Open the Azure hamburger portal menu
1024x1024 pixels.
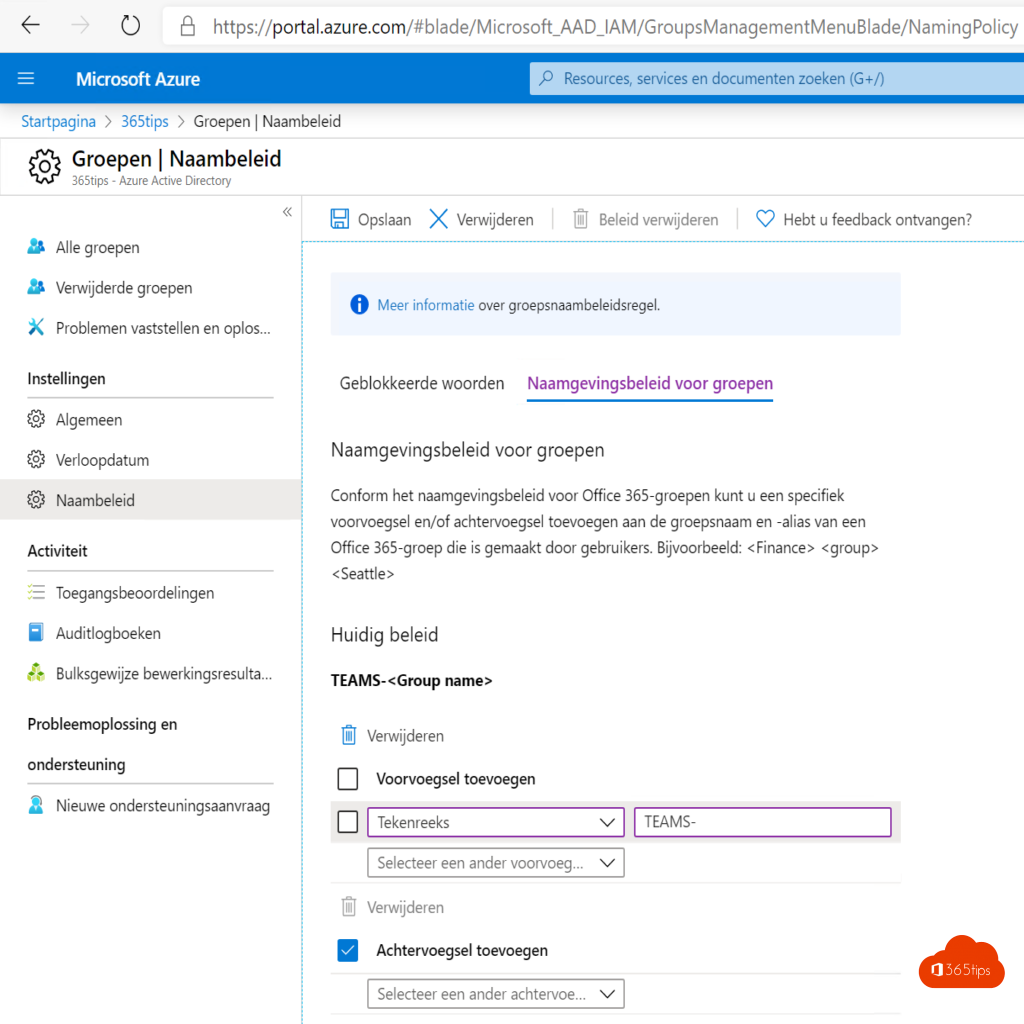tap(26, 78)
